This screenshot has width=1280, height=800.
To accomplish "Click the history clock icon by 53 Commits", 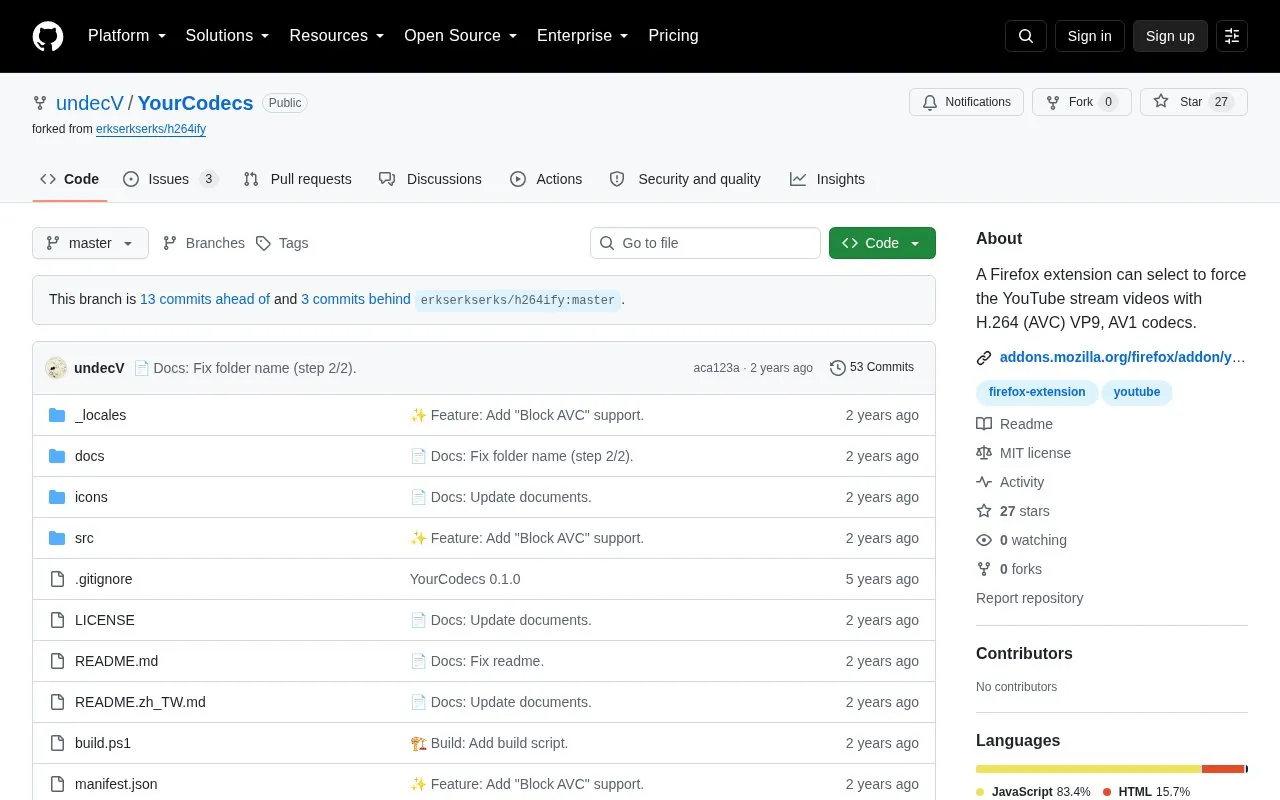I will pyautogui.click(x=838, y=368).
